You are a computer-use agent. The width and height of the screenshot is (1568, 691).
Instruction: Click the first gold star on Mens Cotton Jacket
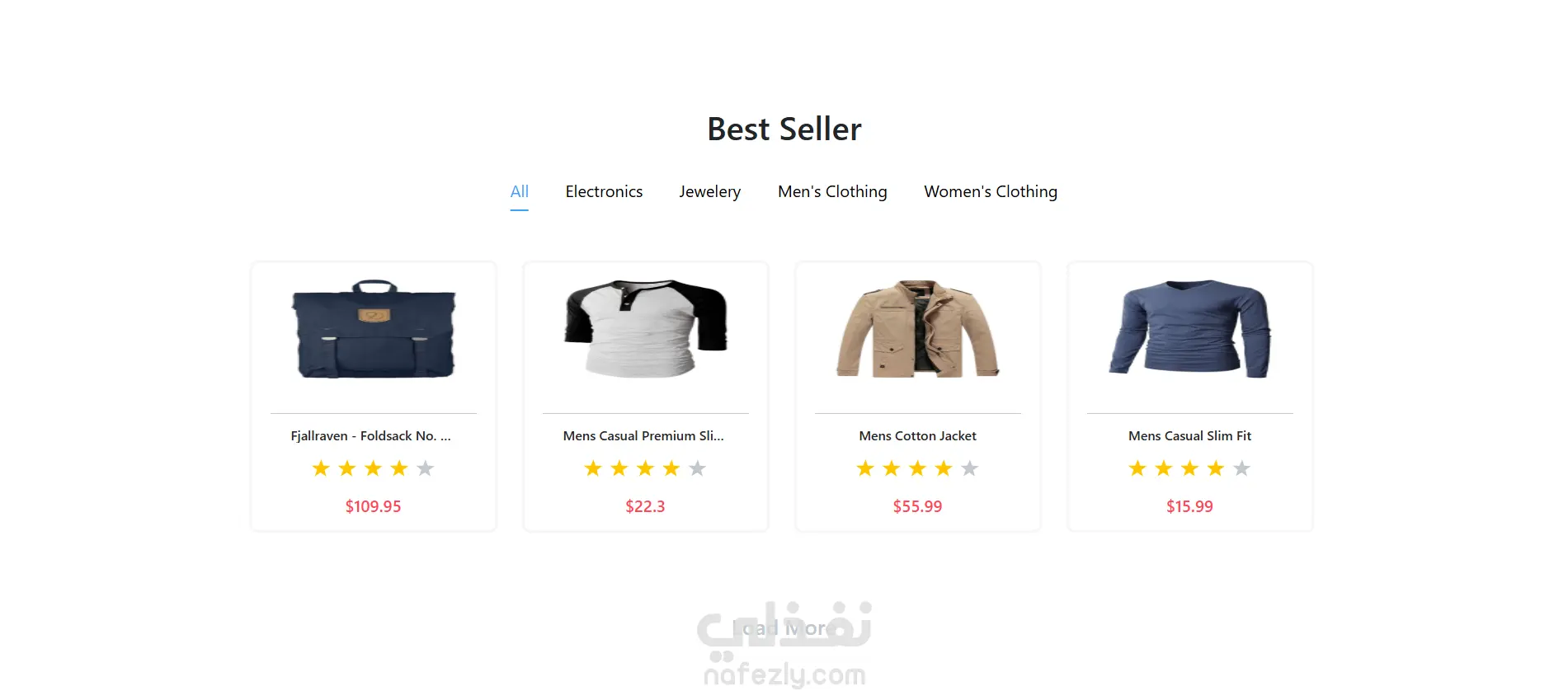tap(865, 468)
